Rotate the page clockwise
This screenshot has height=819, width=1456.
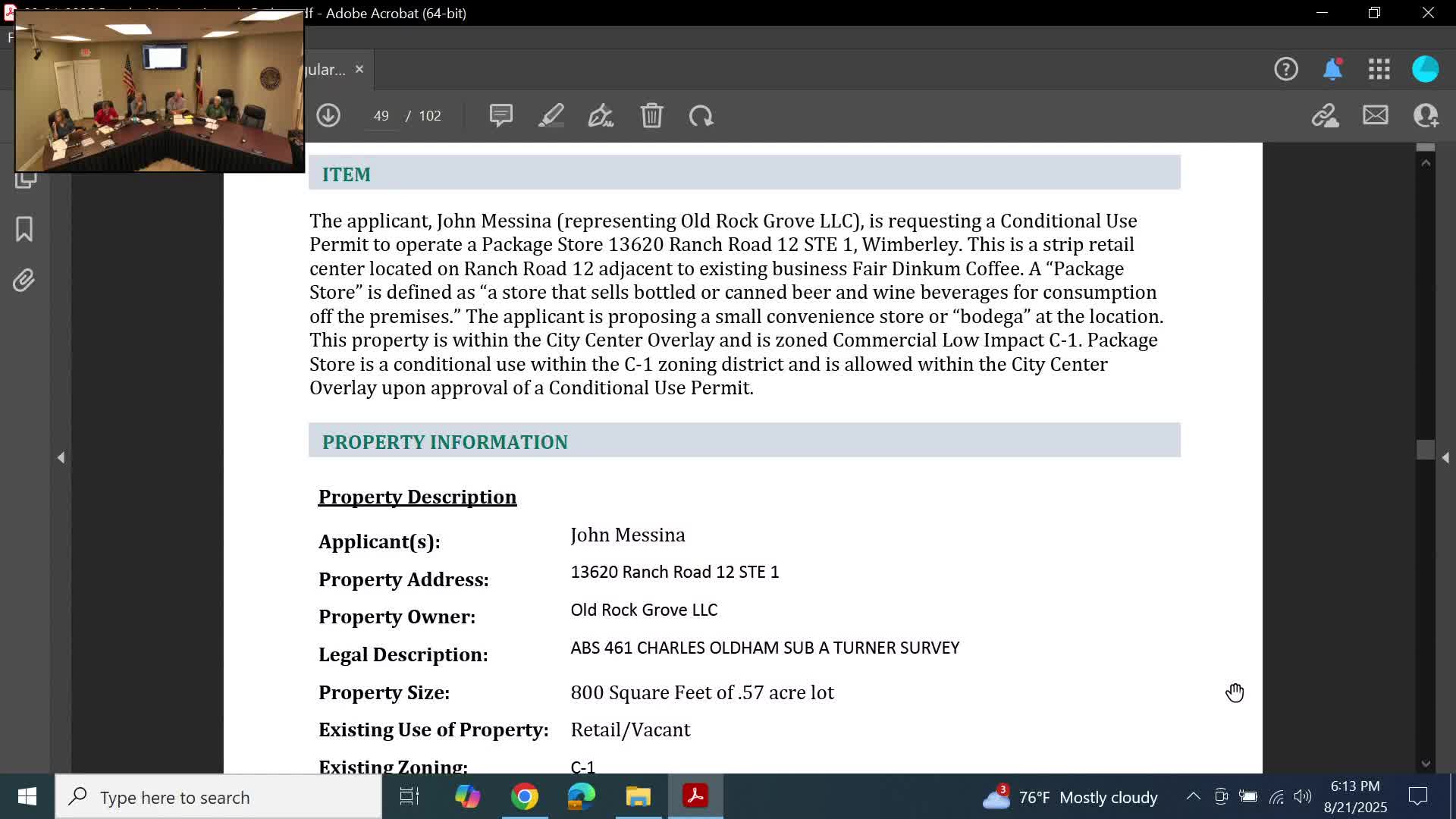coord(701,115)
